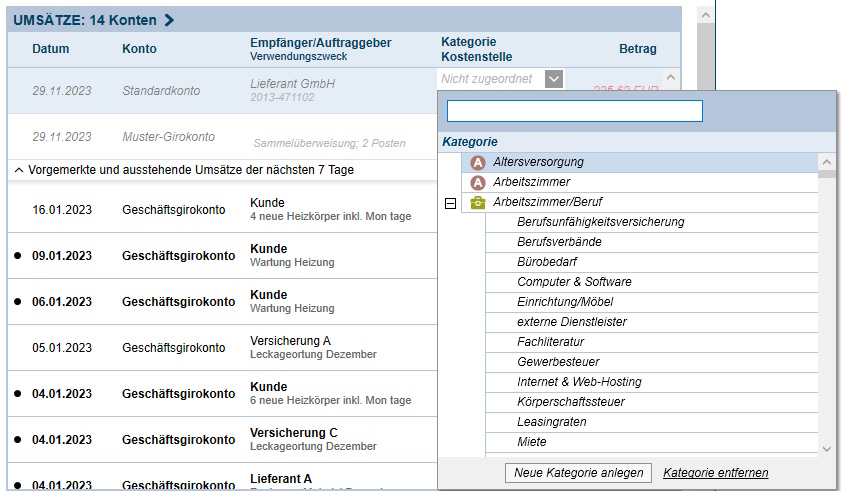Viewport: 841px width, 491px height.
Task: Collapse Vorgemerkte und ausstehende Umsätze section
Action: click(x=19, y=170)
